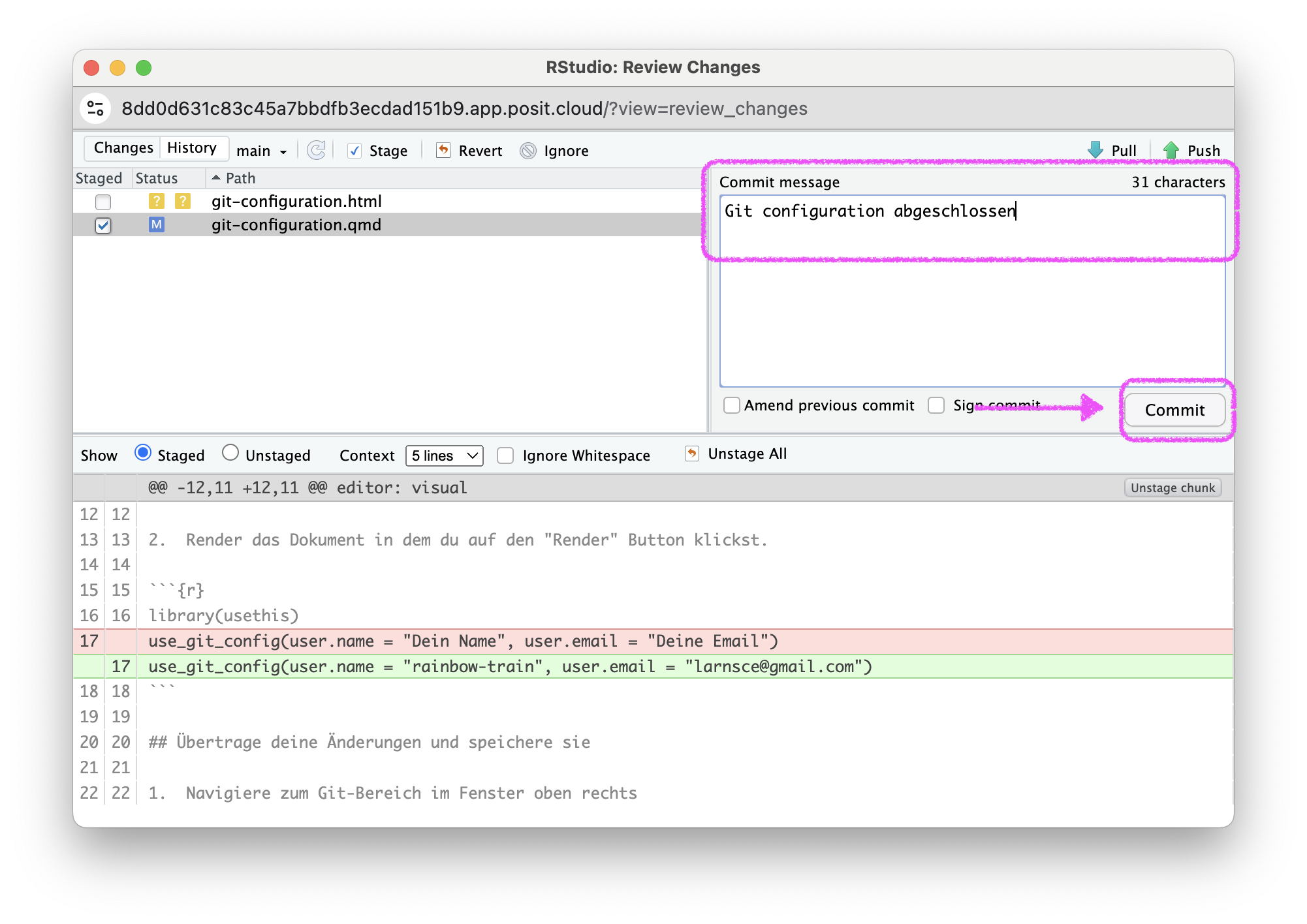Click the Unstage All icon
This screenshot has width=1307, height=924.
692,454
